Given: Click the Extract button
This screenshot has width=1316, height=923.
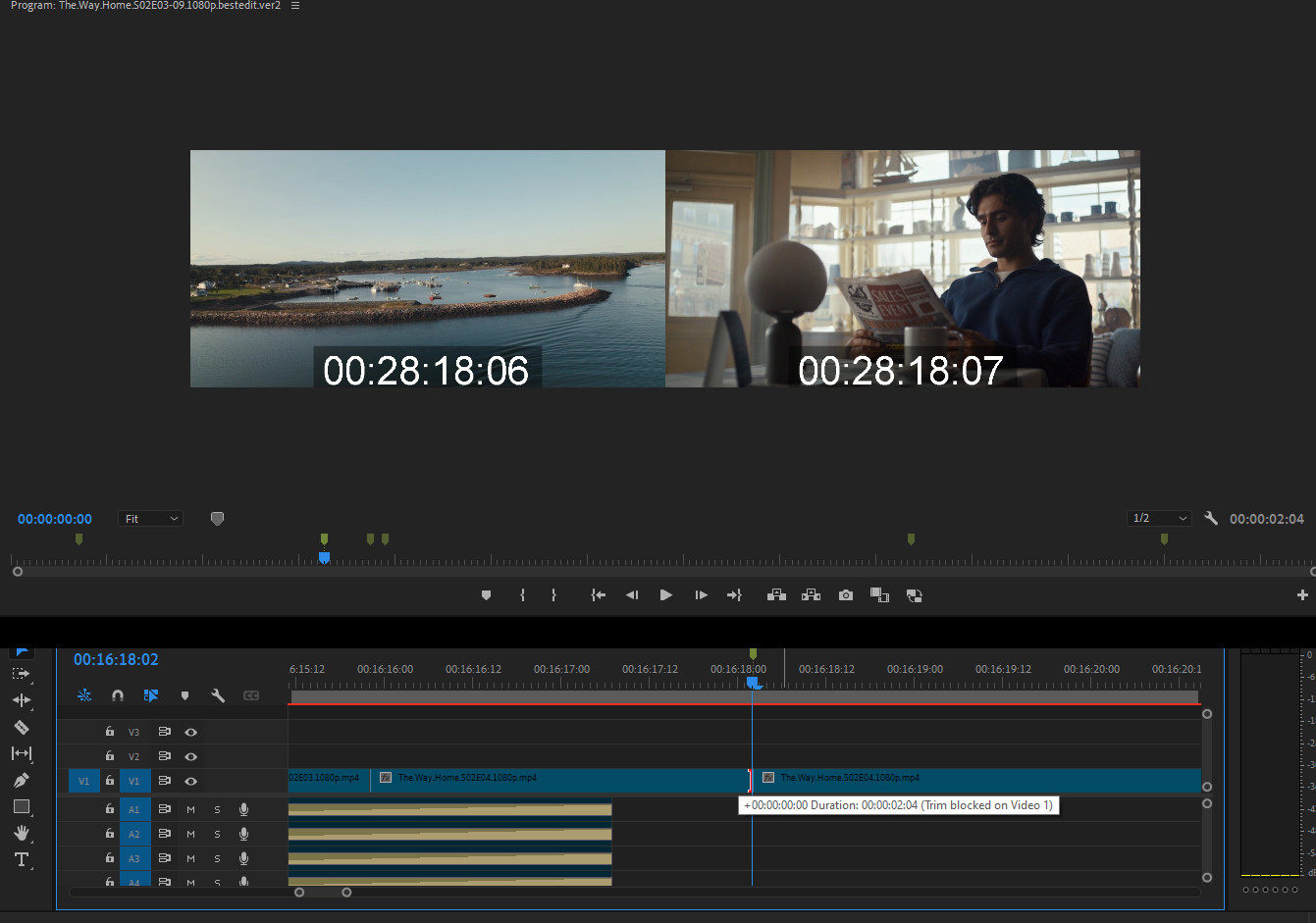Looking at the screenshot, I should point(811,595).
